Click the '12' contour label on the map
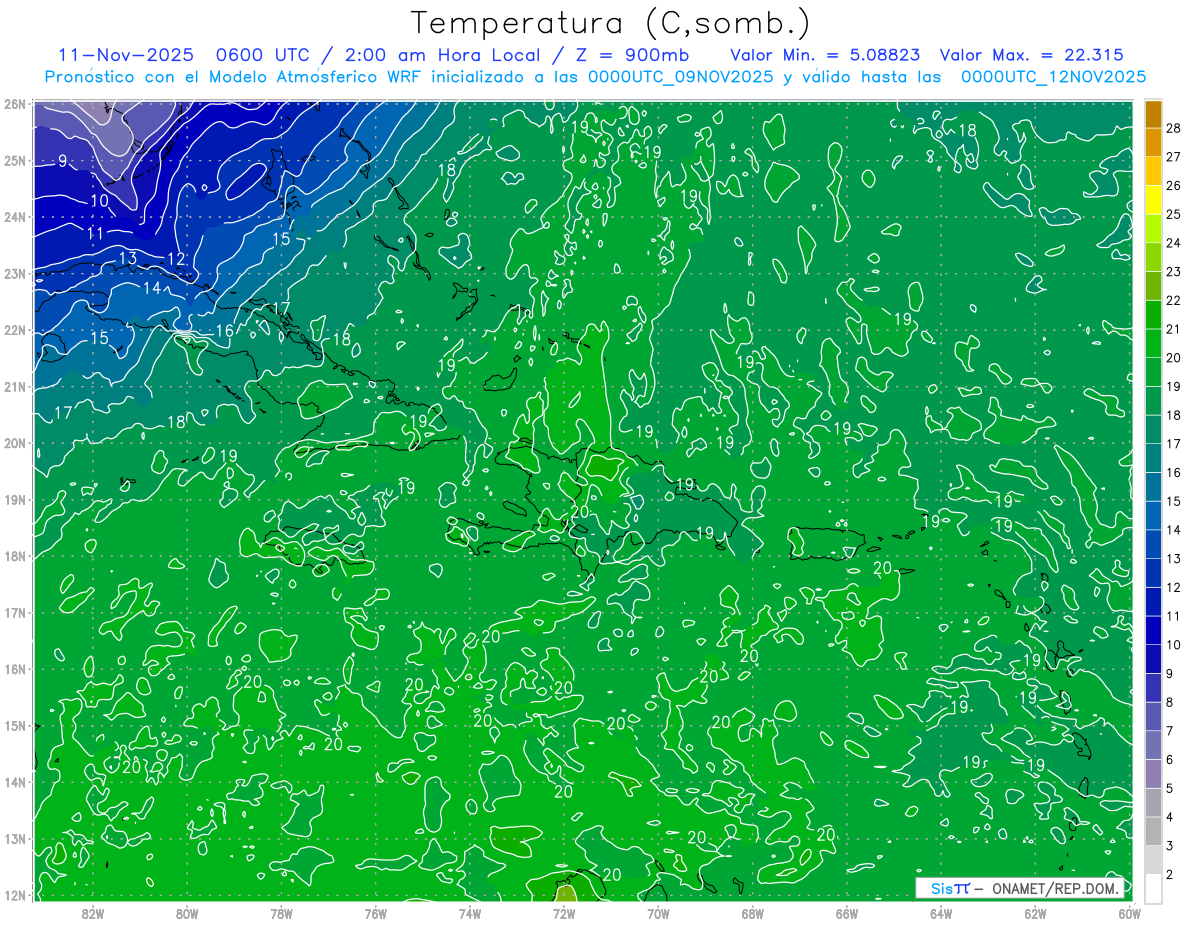Image resolution: width=1200 pixels, height=927 pixels. [176, 260]
